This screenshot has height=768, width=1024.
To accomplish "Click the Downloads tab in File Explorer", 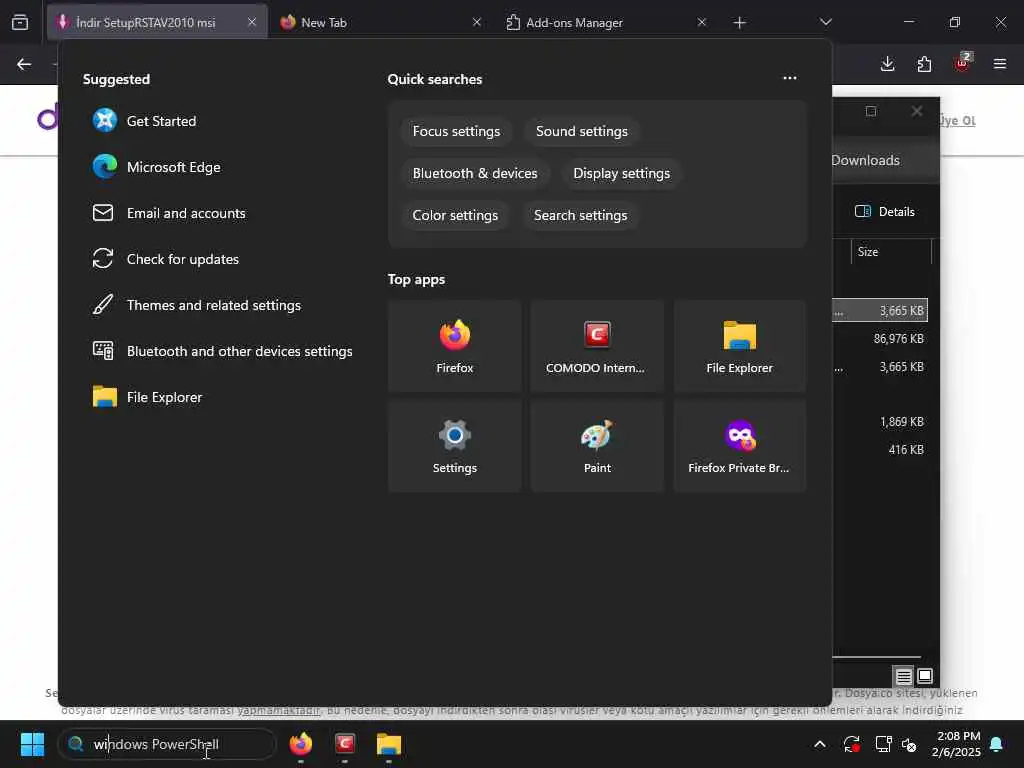I will pos(865,161).
